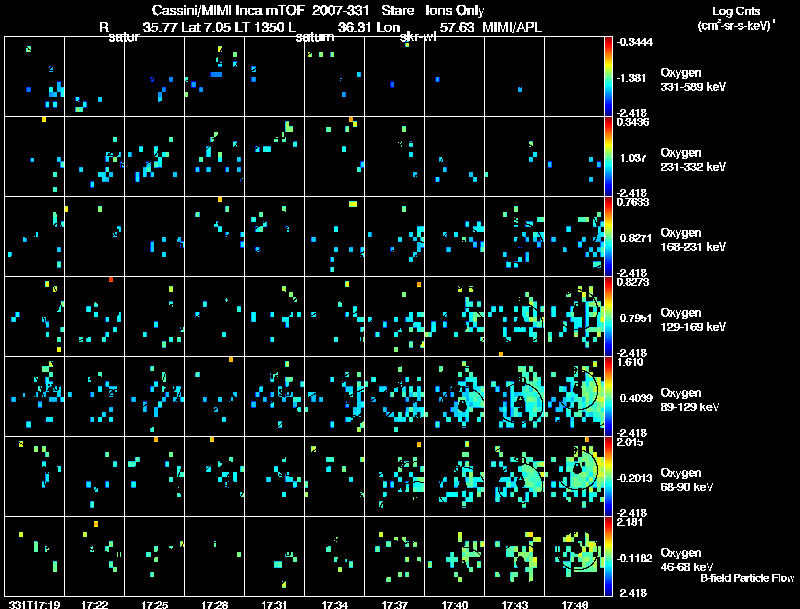Select the 331T17:19 panel in Oxygen 89-129 keV row
The image size is (800, 609).
(34, 396)
